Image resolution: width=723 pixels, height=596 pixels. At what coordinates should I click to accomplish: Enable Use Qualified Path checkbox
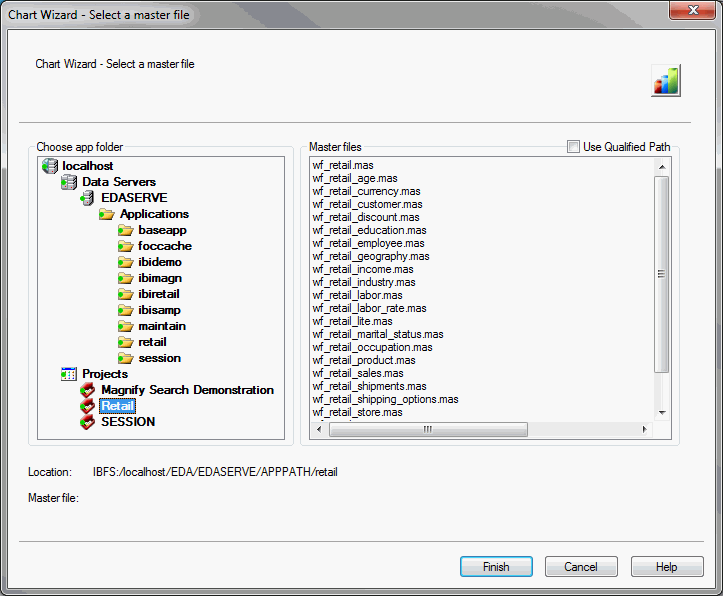pyautogui.click(x=573, y=147)
